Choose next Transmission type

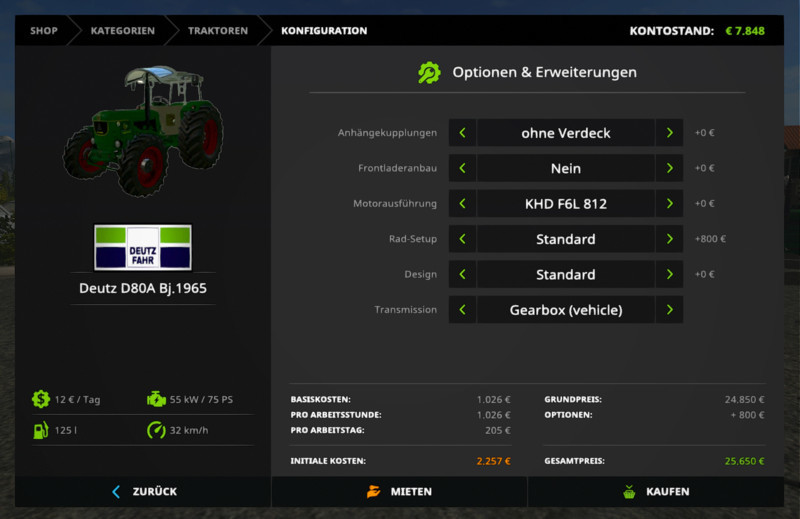(669, 310)
